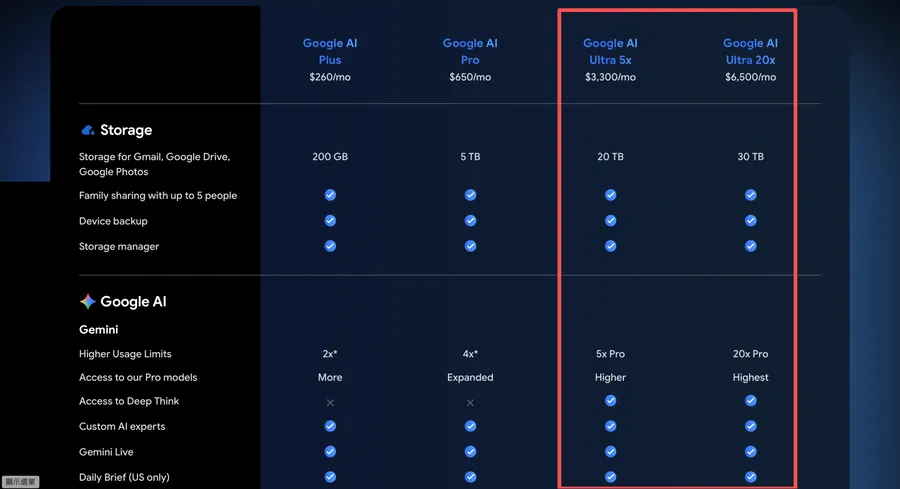
Task: Click the 30 TB storage value
Action: click(750, 157)
